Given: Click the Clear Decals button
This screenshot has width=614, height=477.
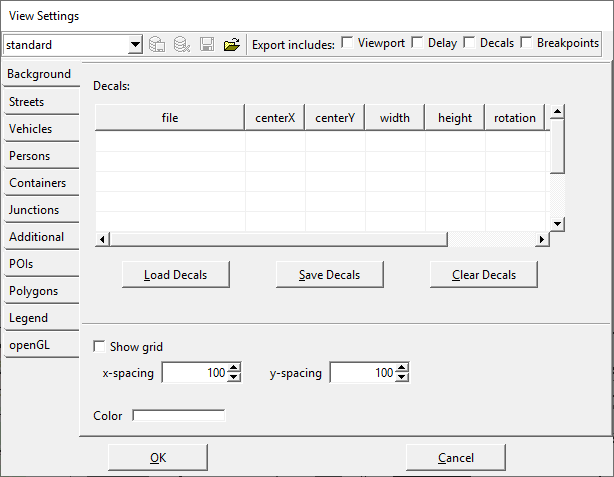Looking at the screenshot, I should pos(484,274).
